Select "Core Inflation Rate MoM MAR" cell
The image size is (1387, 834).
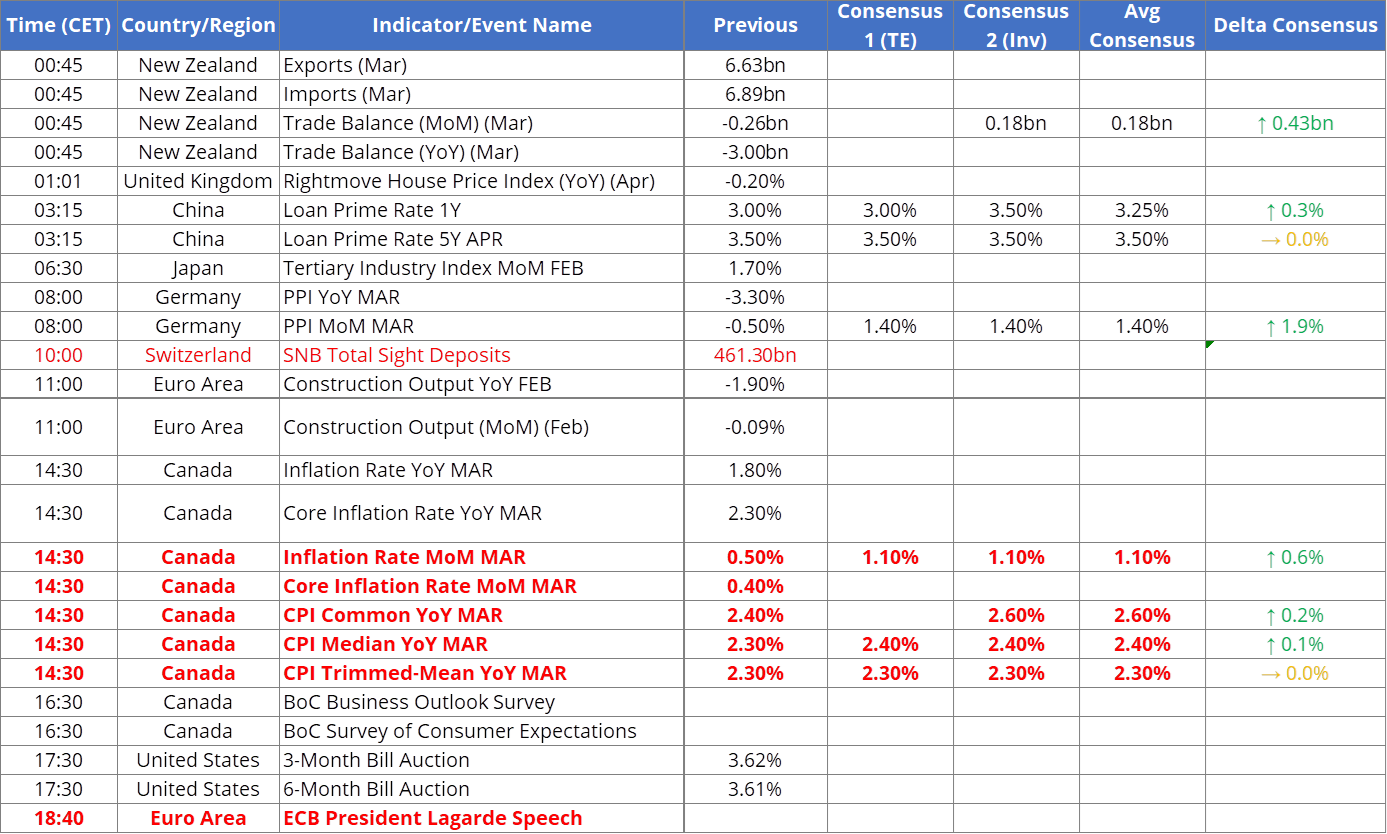482,586
